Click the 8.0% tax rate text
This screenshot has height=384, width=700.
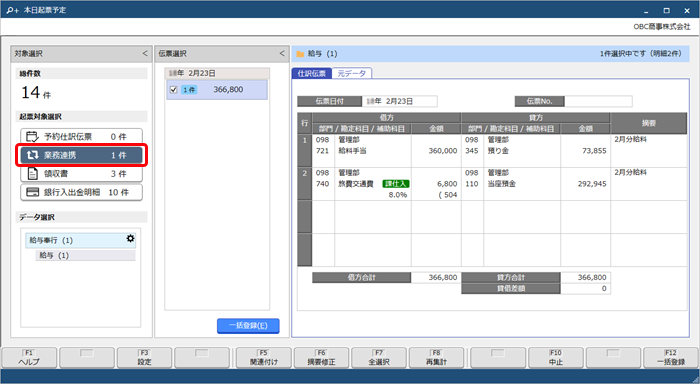point(398,195)
